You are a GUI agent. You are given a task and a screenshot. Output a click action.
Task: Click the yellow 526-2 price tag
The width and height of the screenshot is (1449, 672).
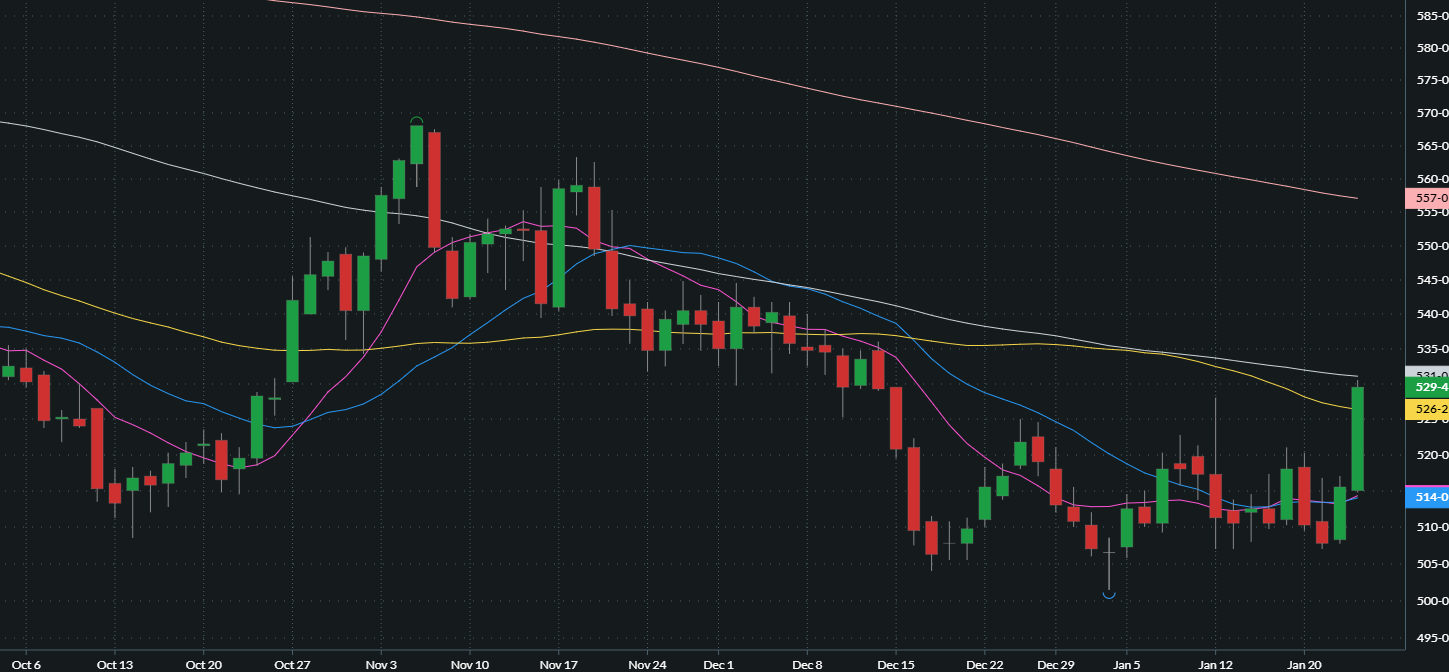(1427, 410)
